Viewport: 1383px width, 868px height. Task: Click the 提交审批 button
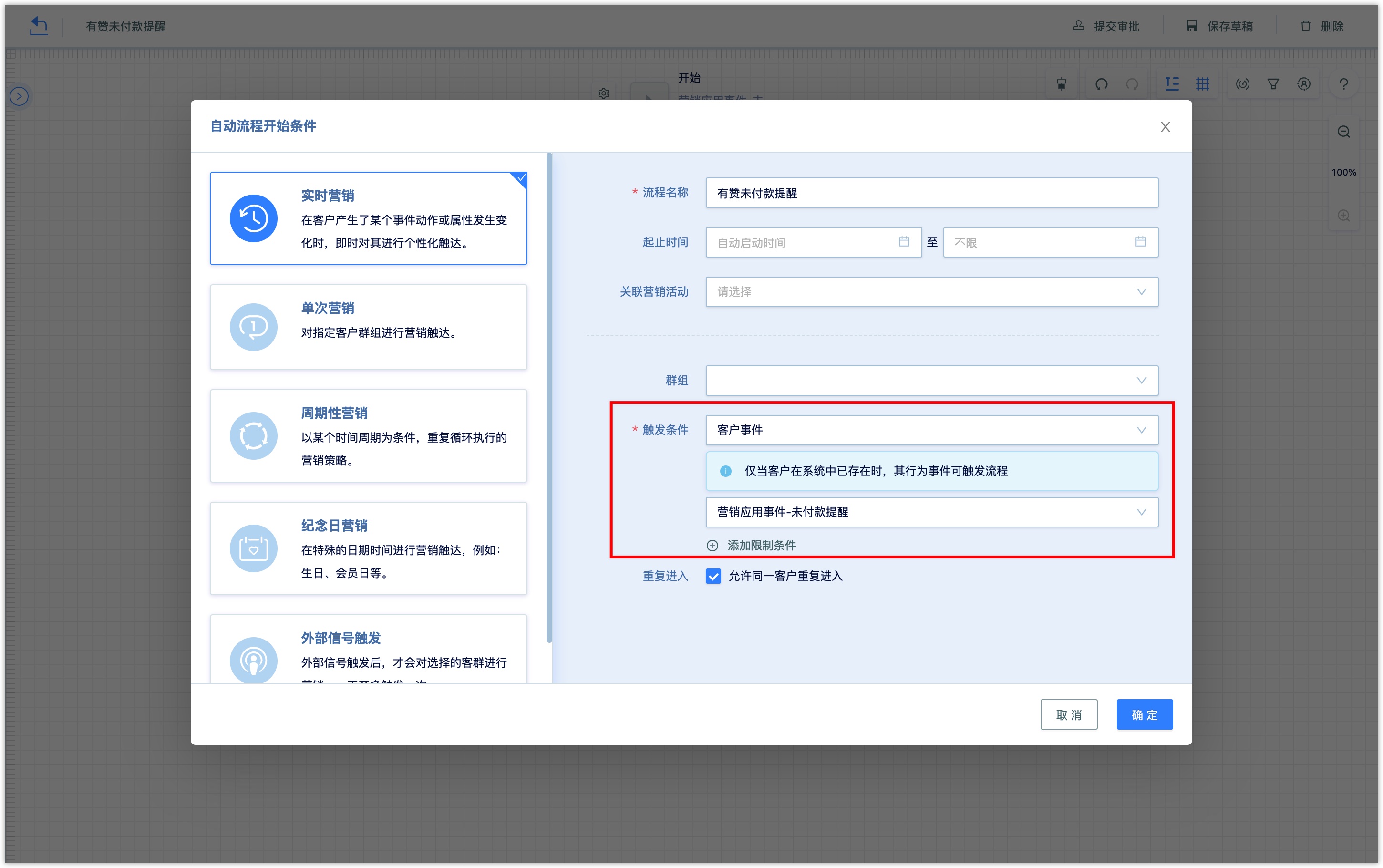(1106, 26)
